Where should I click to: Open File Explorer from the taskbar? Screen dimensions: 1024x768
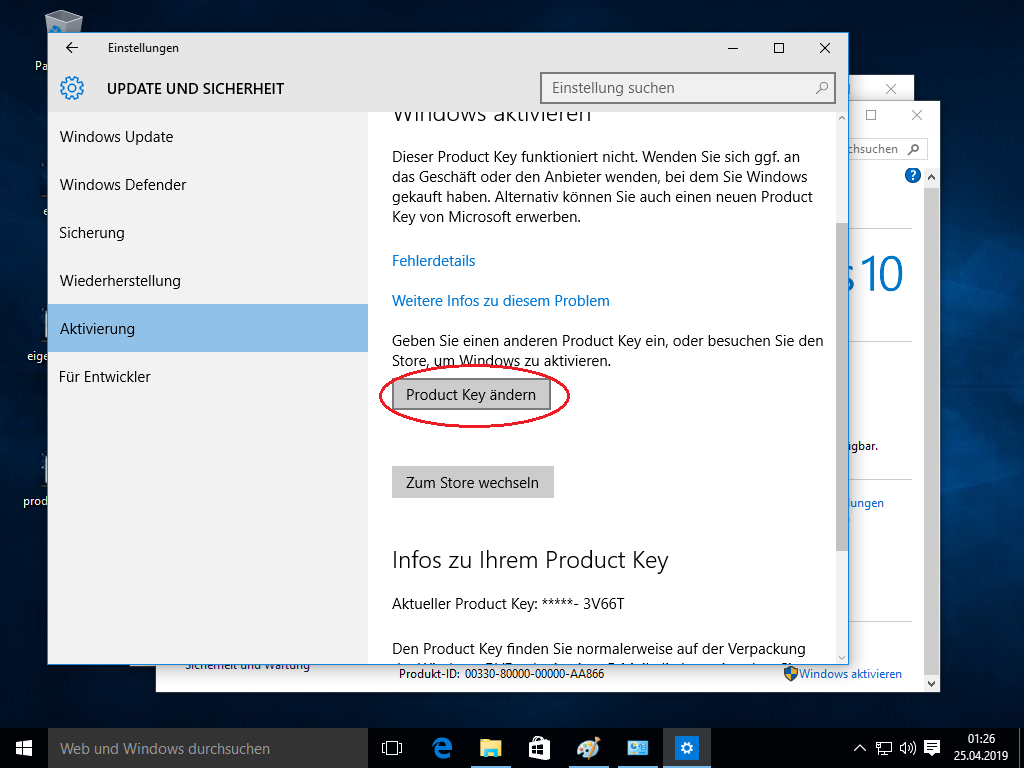point(490,747)
